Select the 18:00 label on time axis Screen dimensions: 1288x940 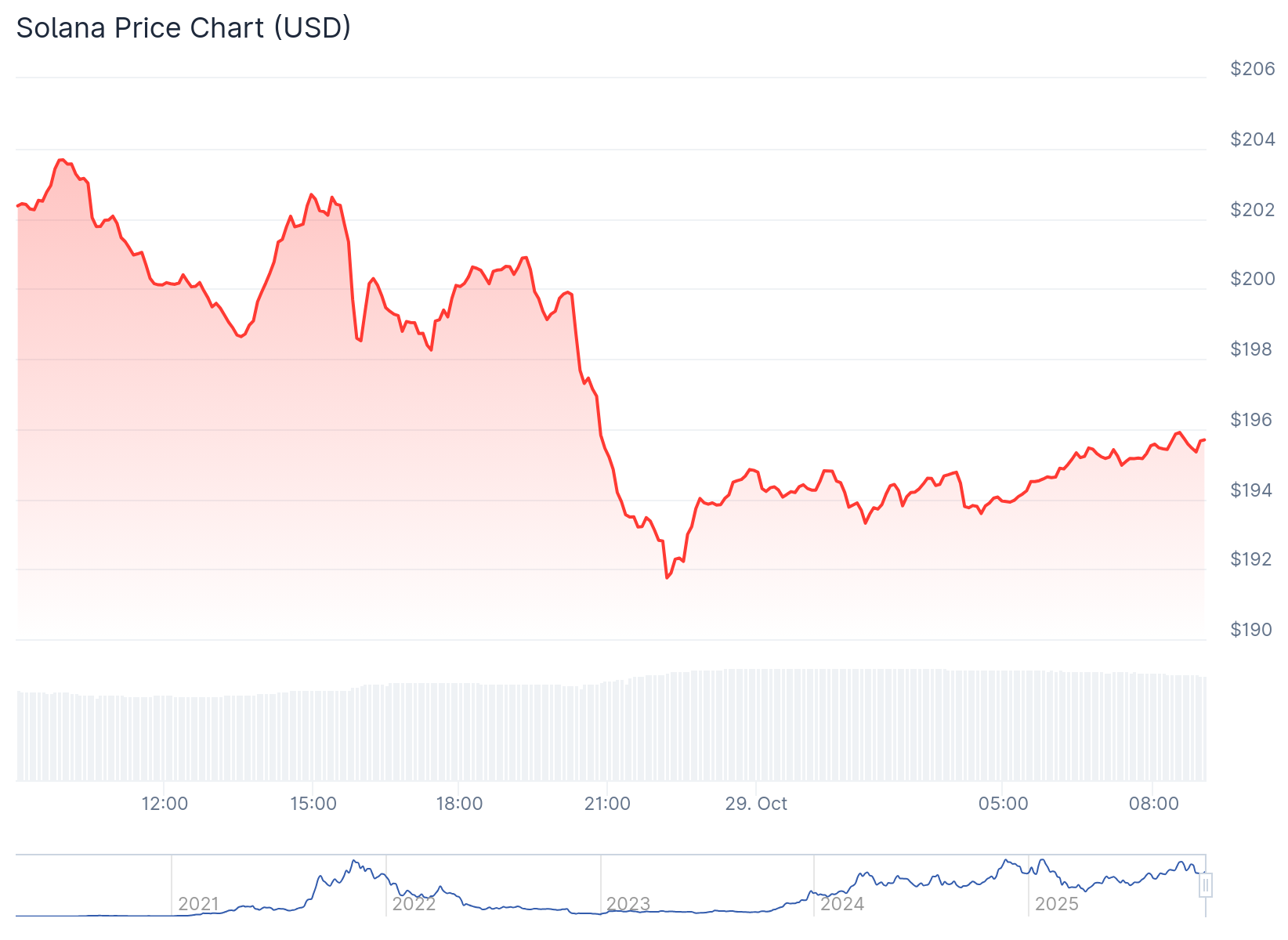(460, 804)
